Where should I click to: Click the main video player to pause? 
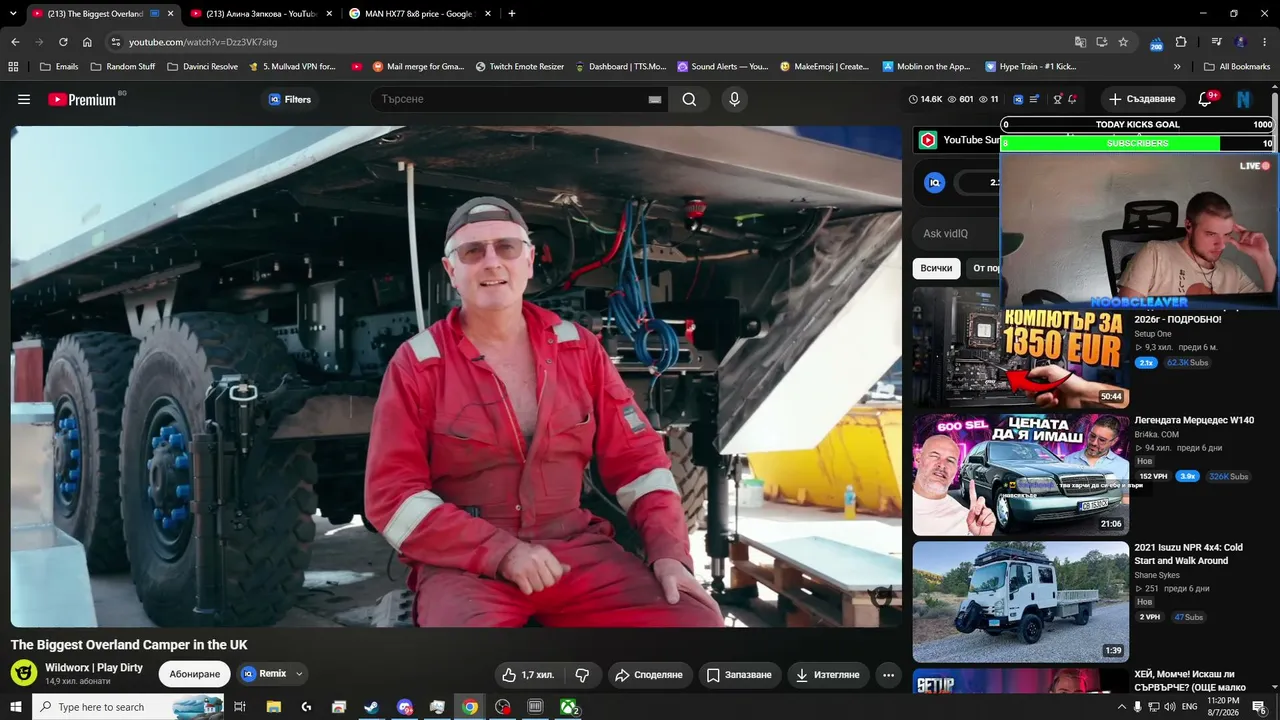pyautogui.click(x=456, y=377)
